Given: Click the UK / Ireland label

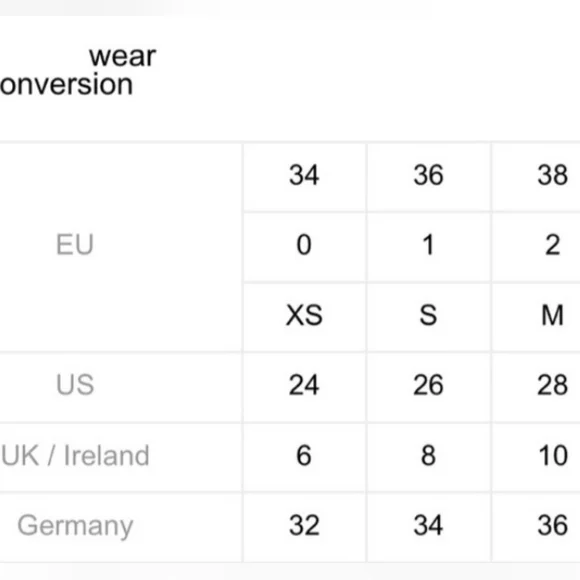Looking at the screenshot, I should [75, 455].
